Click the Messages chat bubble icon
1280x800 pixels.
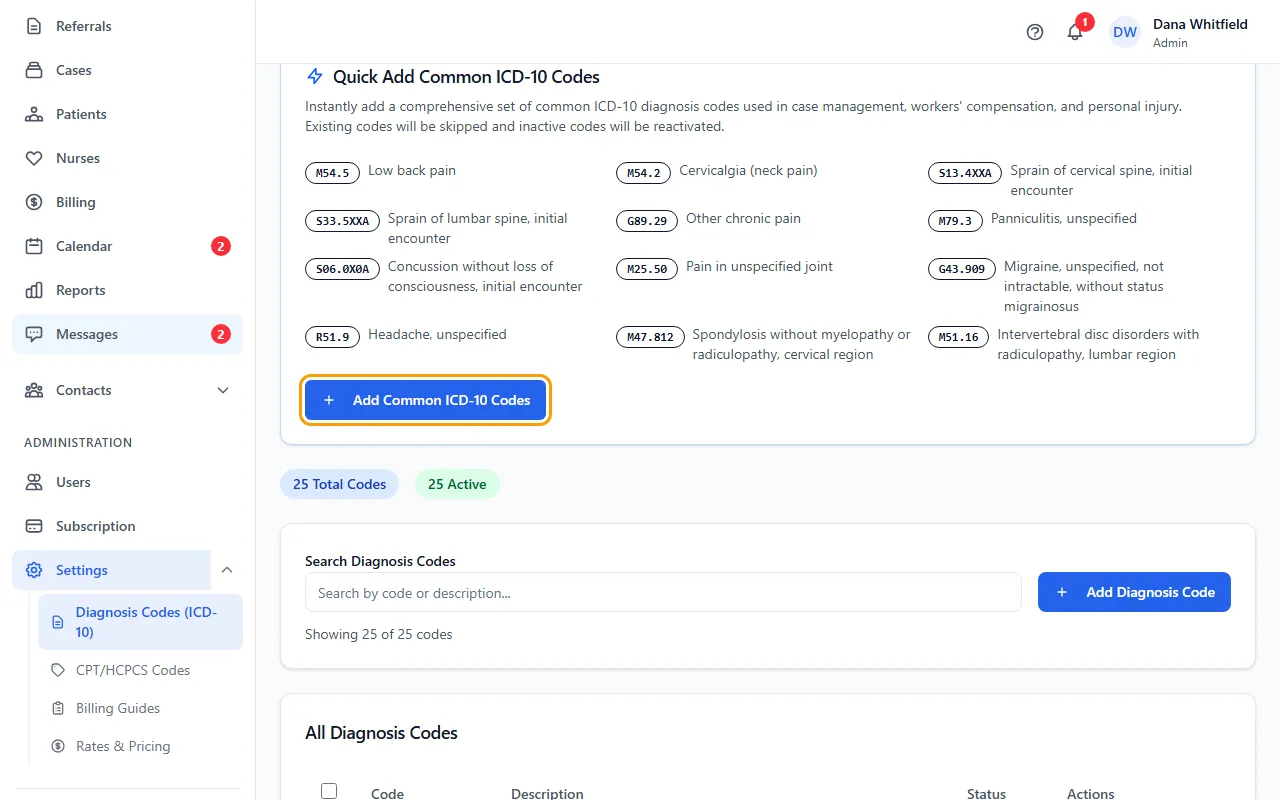pyautogui.click(x=34, y=334)
